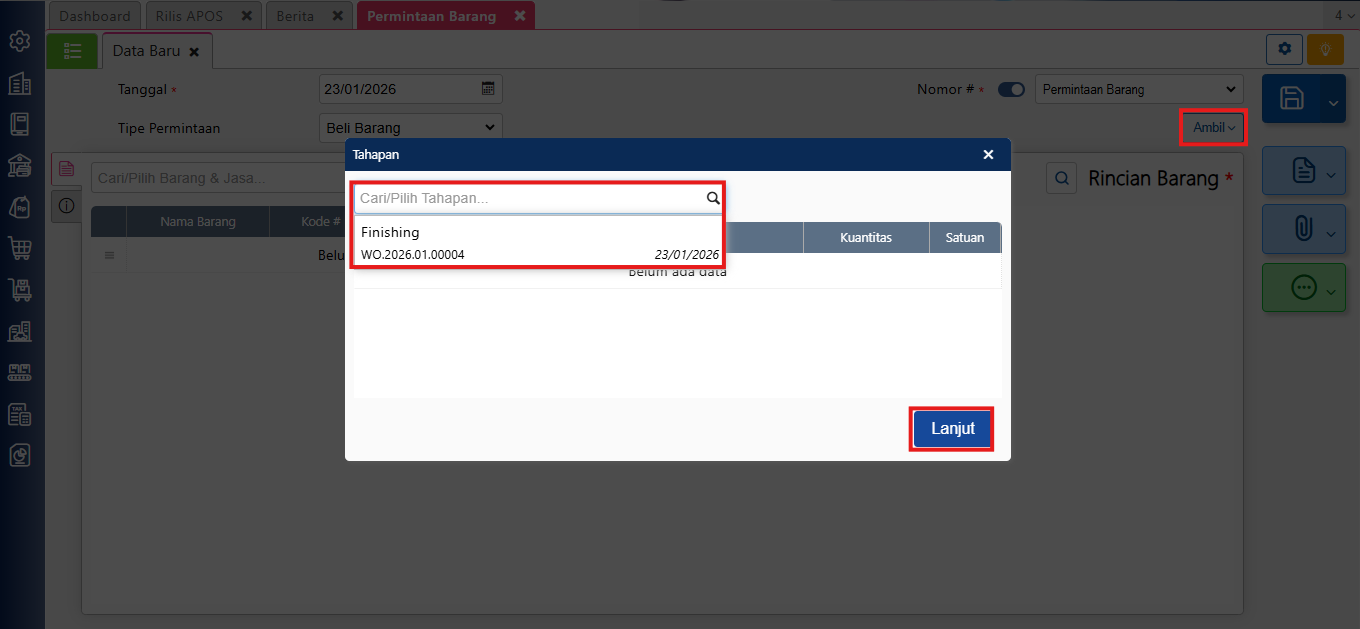Expand the Ambil dropdown
The height and width of the screenshot is (629, 1360).
(x=1213, y=128)
